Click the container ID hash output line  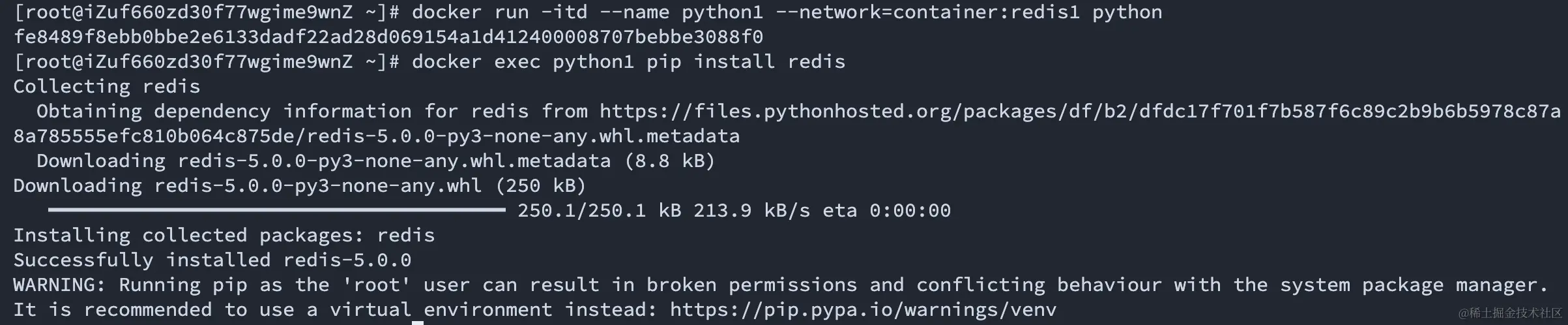coord(388,37)
